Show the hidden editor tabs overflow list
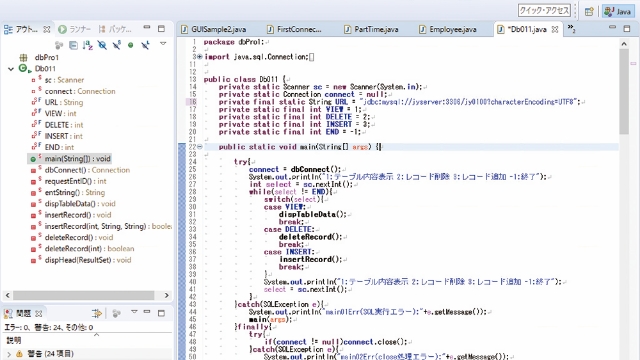 pos(571,29)
